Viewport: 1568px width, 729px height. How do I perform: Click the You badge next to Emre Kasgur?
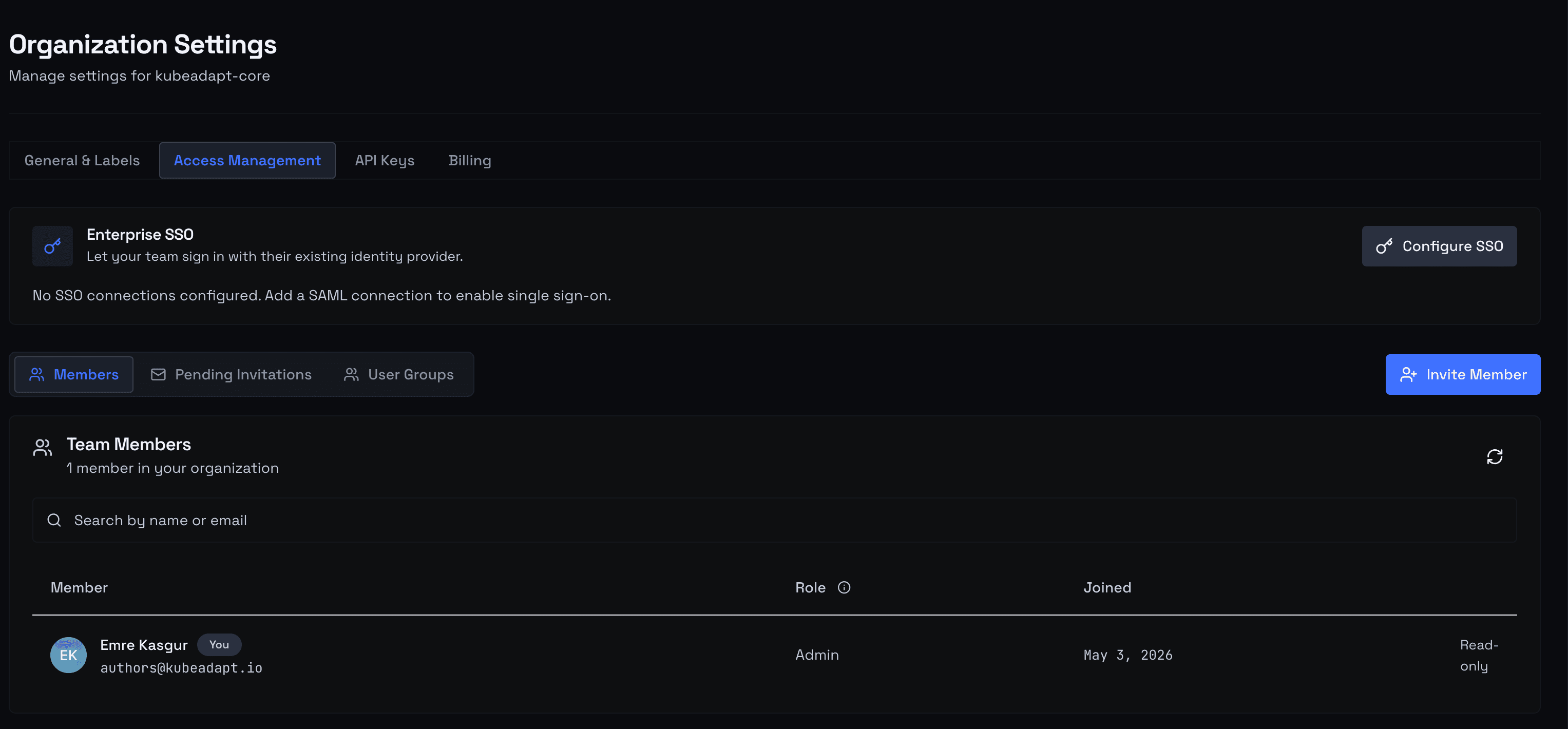click(x=219, y=644)
